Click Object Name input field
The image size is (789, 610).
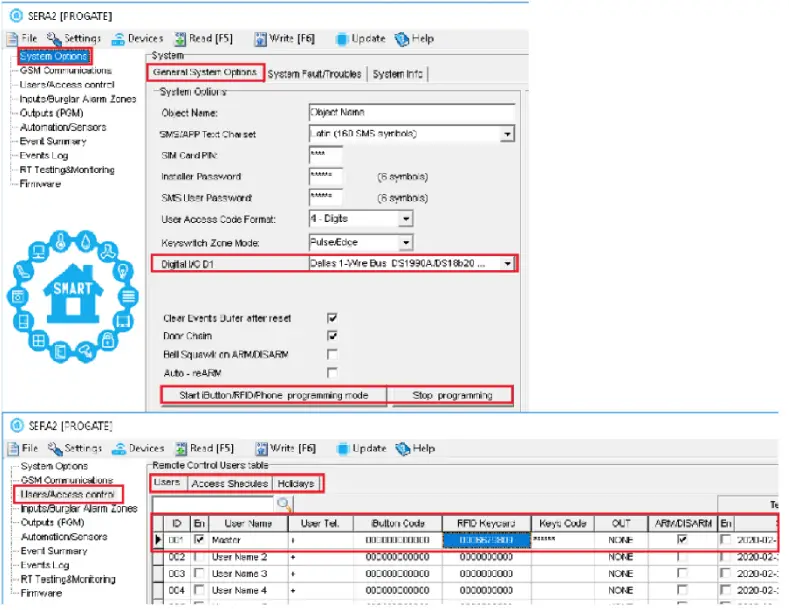(x=412, y=112)
